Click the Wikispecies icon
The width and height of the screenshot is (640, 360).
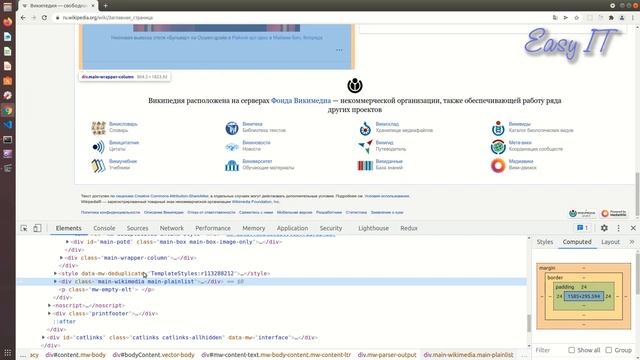coord(498,128)
